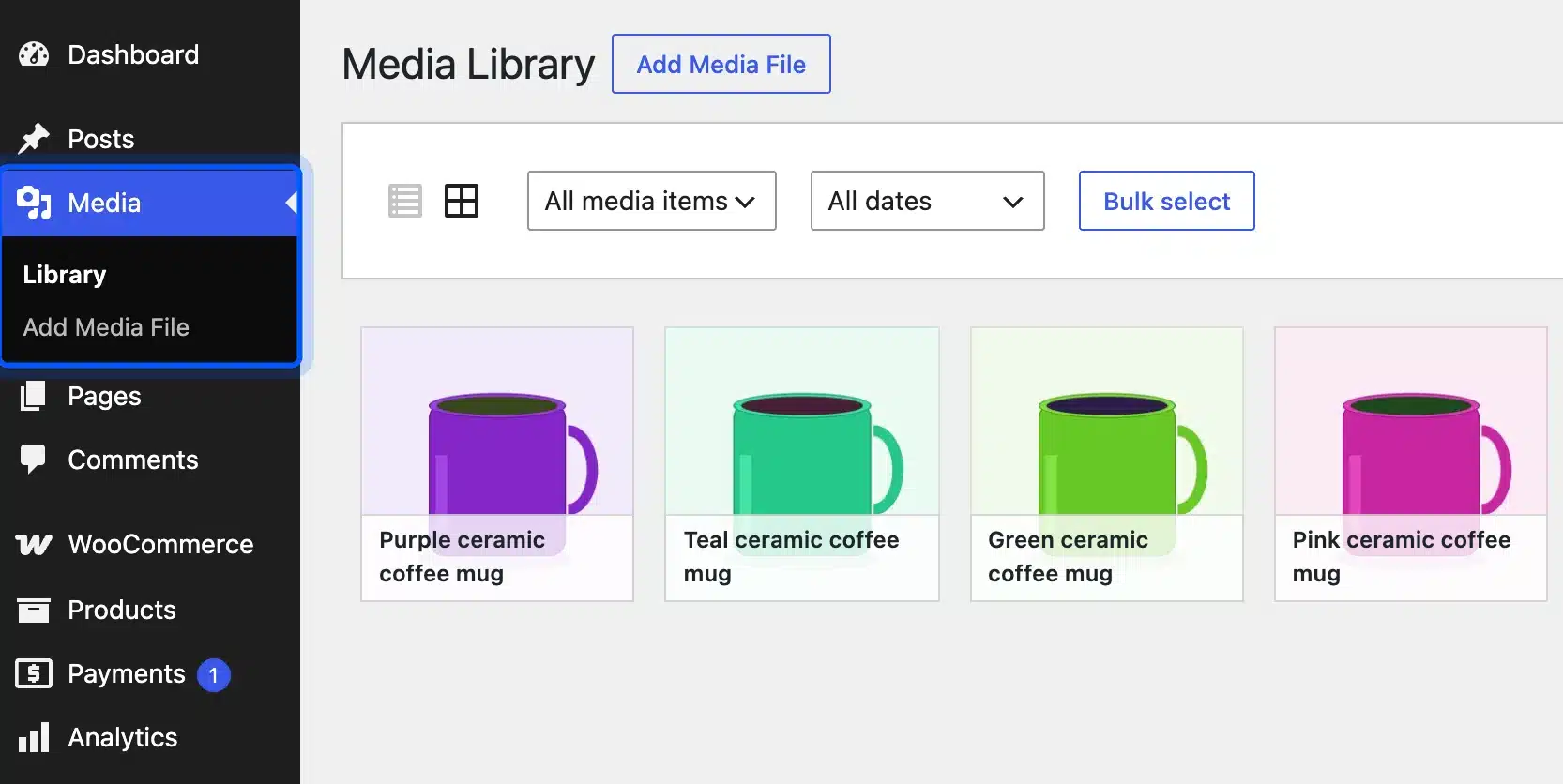Select Add Media File submenu link

coord(106,327)
